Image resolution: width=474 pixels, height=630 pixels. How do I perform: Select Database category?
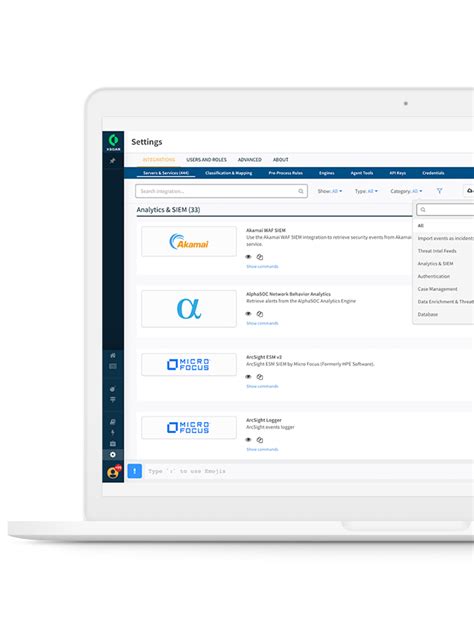[x=428, y=314]
